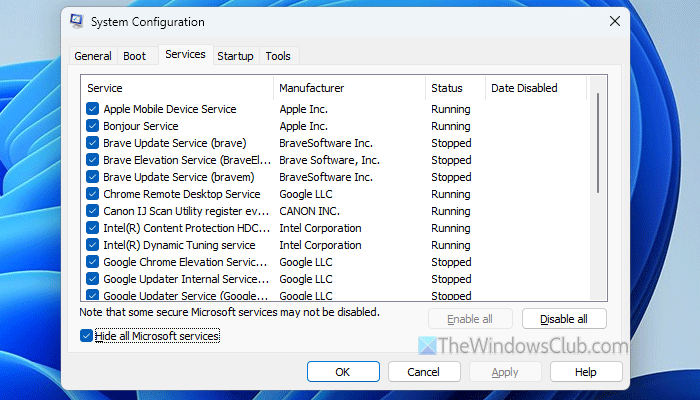Sort by Service column header
700x400 pixels.
(177, 88)
